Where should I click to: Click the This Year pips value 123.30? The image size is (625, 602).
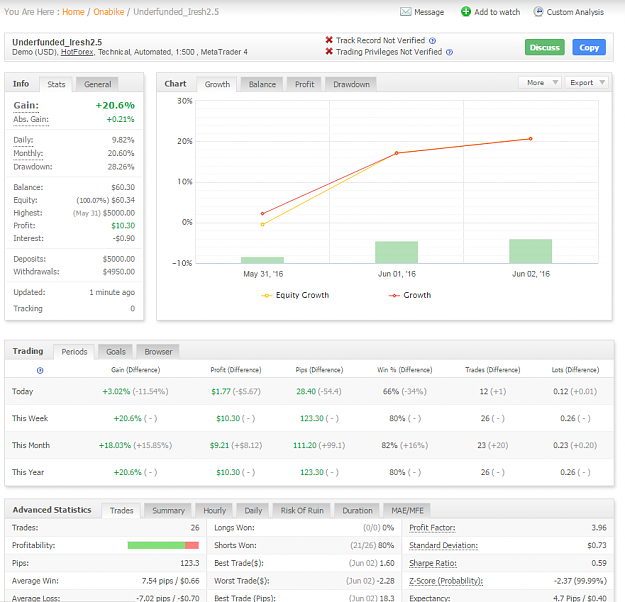tap(312, 472)
